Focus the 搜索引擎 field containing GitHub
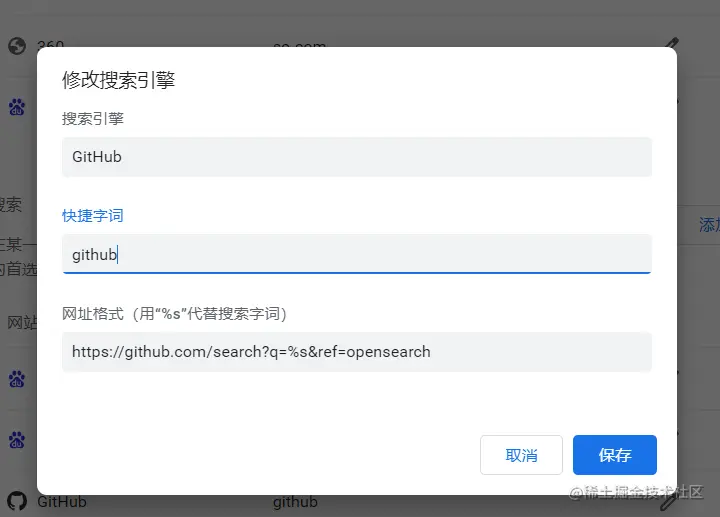The width and height of the screenshot is (720, 517). click(x=356, y=157)
